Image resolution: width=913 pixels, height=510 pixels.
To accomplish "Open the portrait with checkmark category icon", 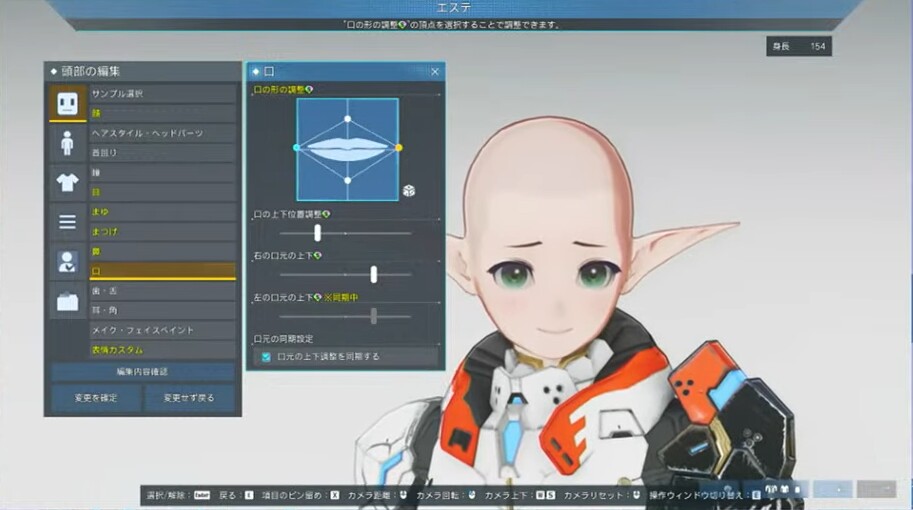I will pos(68,261).
